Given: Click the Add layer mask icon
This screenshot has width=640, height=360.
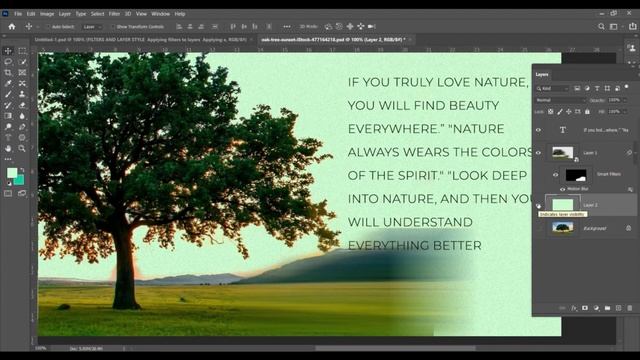Looking at the screenshot, I should pos(585,308).
